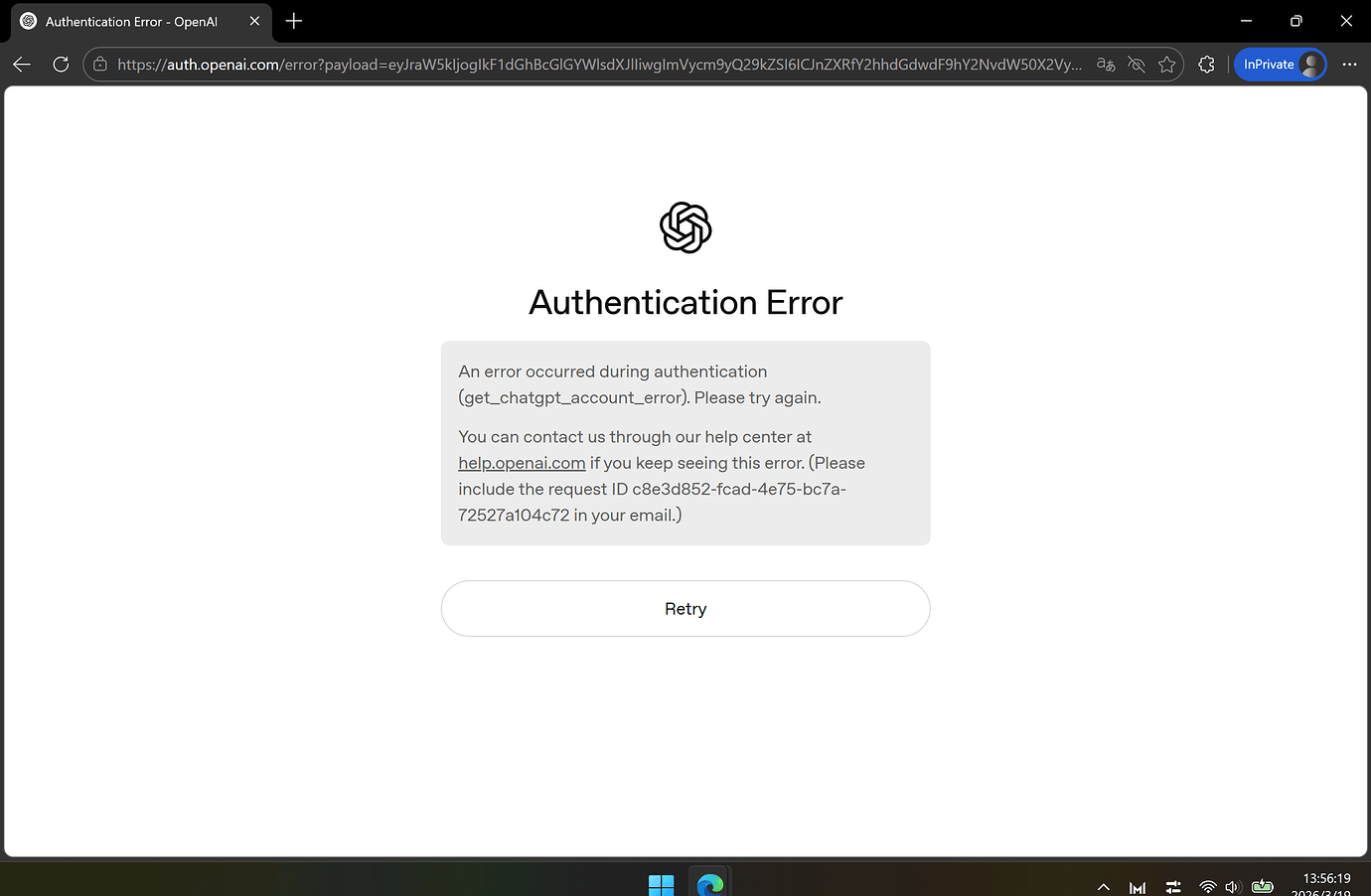Open a new browser tab
Image resolution: width=1371 pixels, height=896 pixels.
pyautogui.click(x=294, y=21)
